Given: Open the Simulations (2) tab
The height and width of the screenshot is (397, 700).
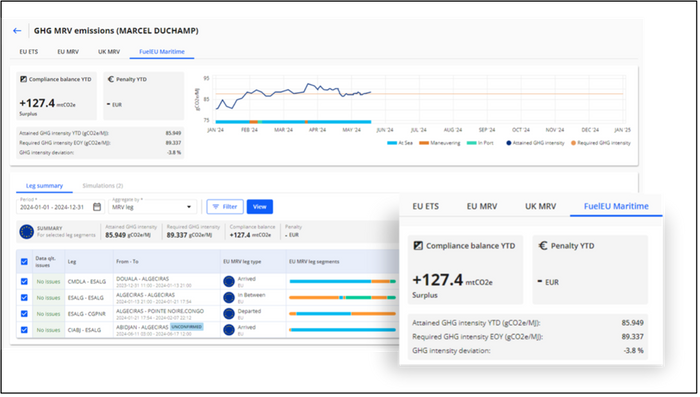Looking at the screenshot, I should (103, 186).
